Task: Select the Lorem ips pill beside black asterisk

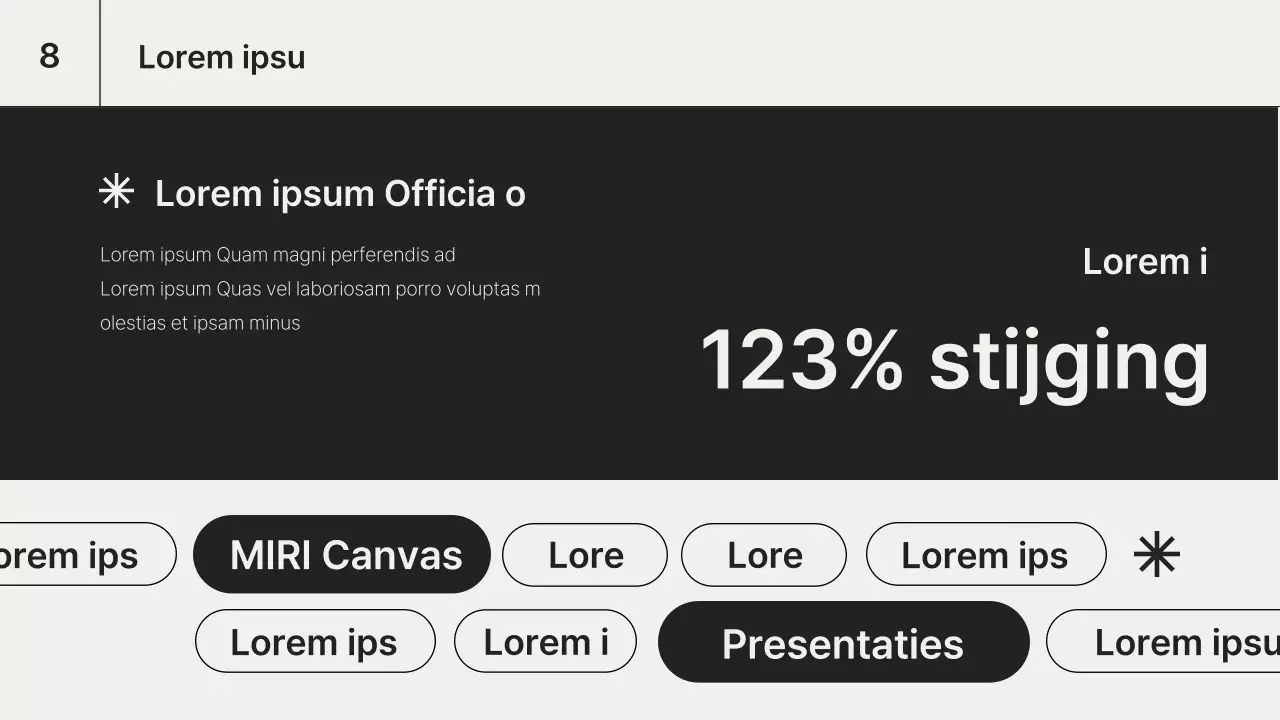Action: tap(985, 555)
